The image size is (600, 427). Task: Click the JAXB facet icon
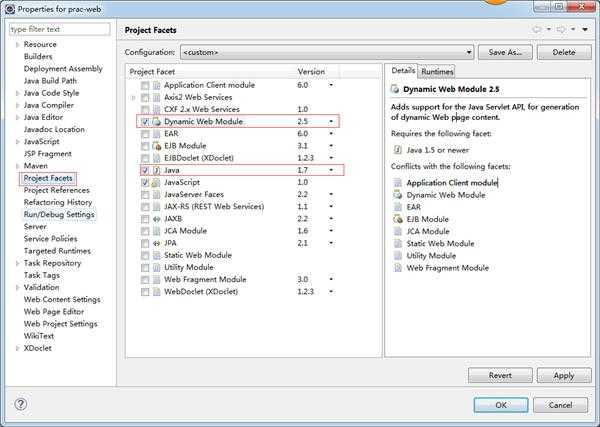[x=157, y=219]
